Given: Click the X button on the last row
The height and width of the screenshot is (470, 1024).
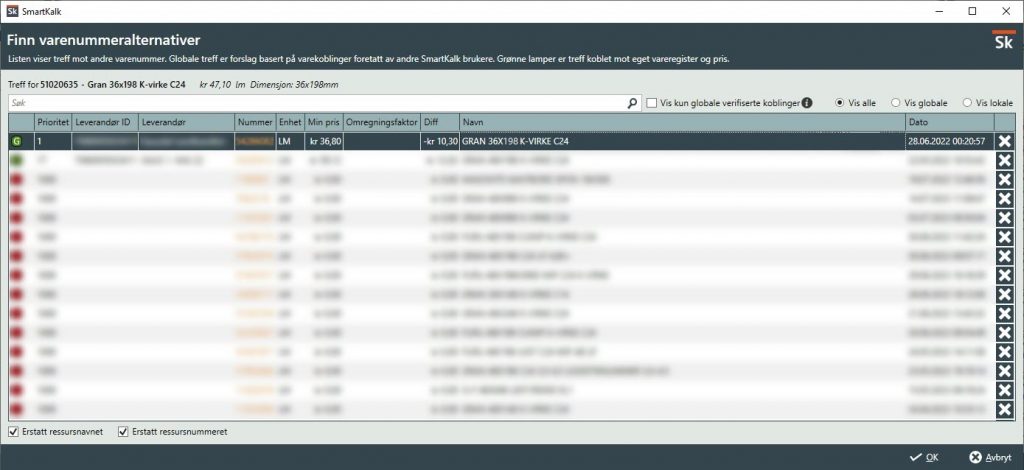Looking at the screenshot, I should (1004, 411).
